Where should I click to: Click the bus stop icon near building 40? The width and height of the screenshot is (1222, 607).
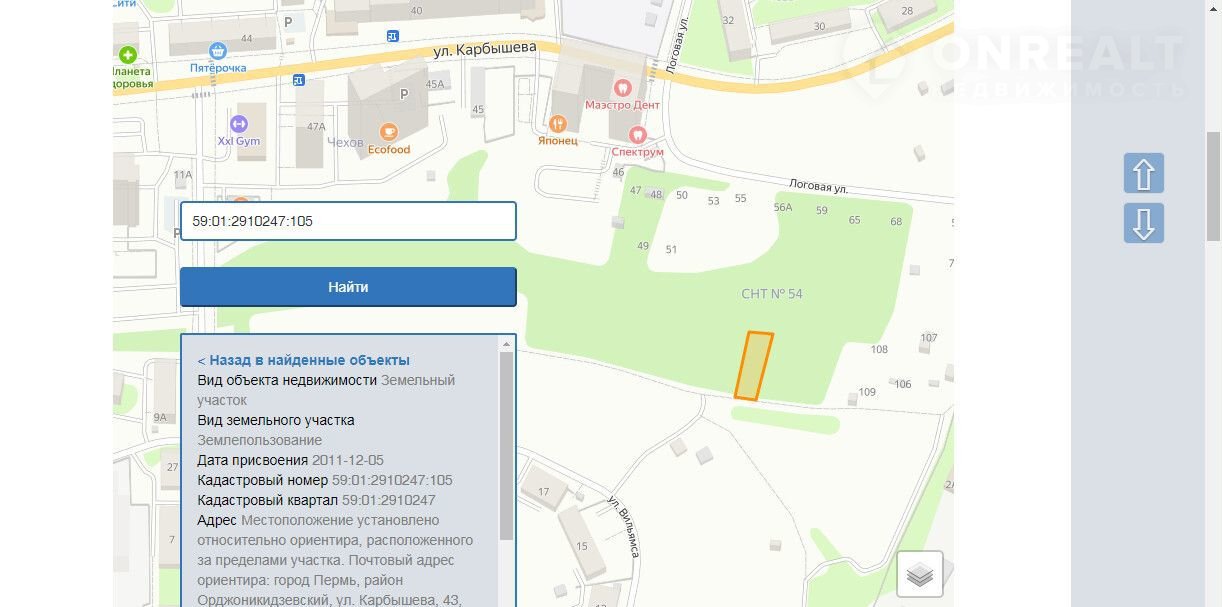(393, 36)
